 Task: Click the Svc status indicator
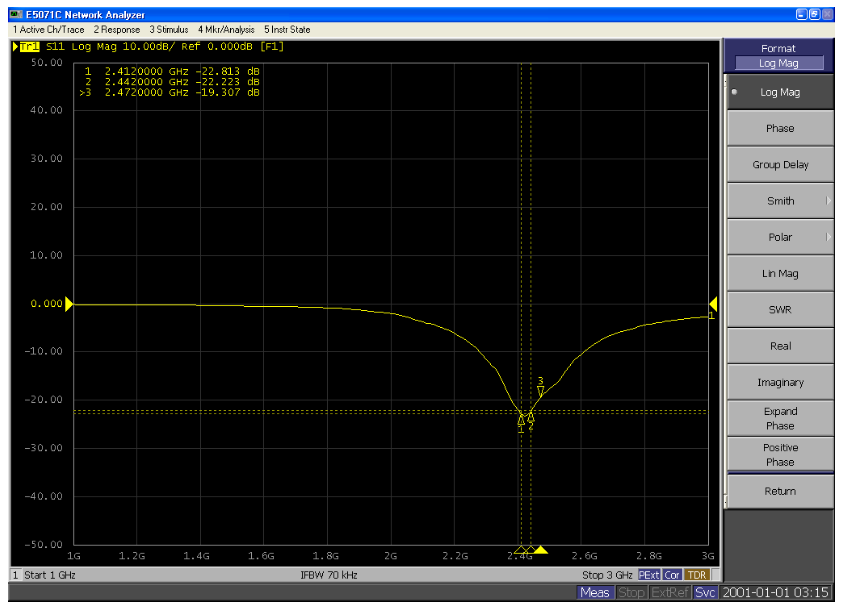click(x=705, y=592)
